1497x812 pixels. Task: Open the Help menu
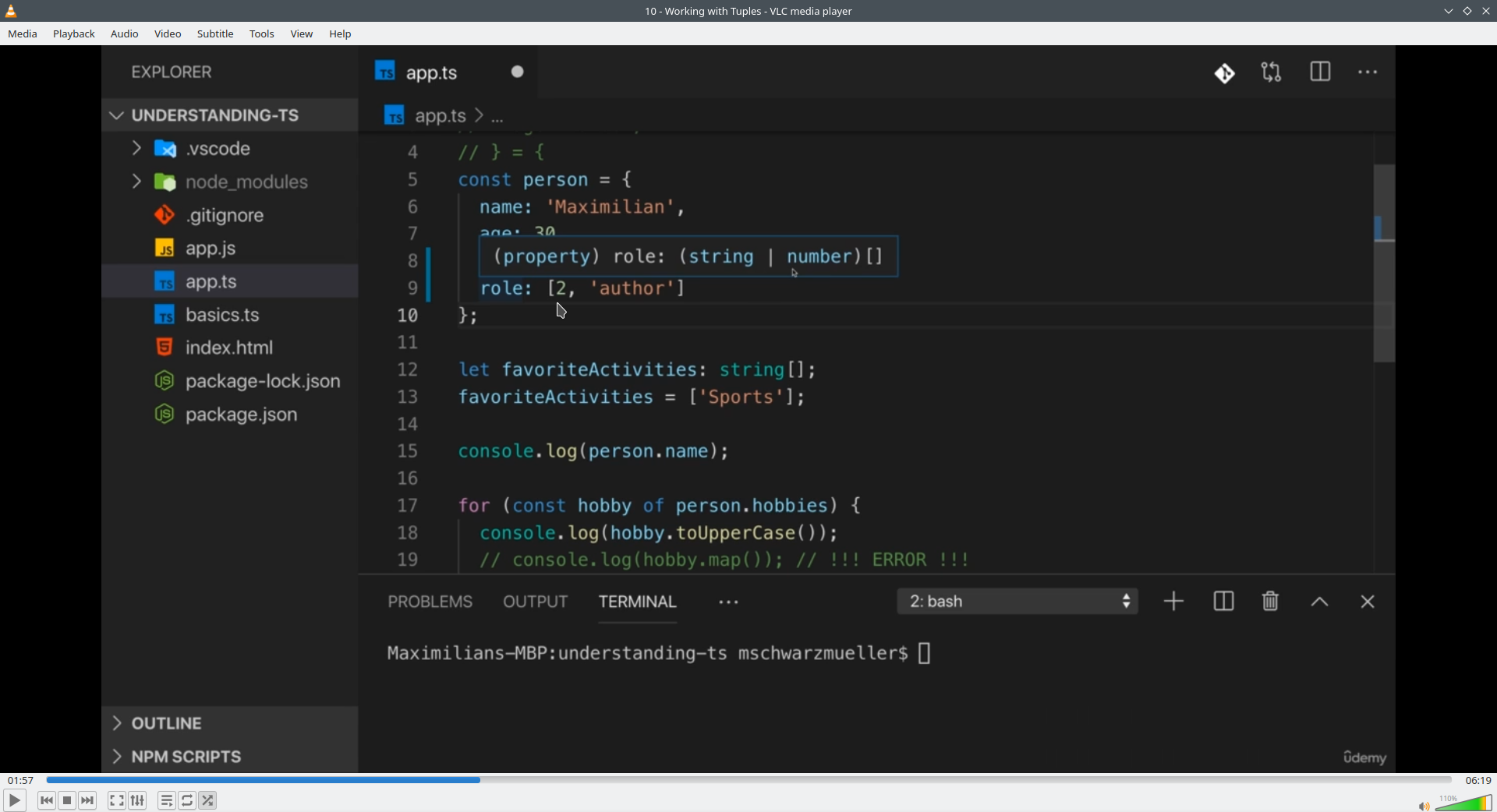[341, 34]
